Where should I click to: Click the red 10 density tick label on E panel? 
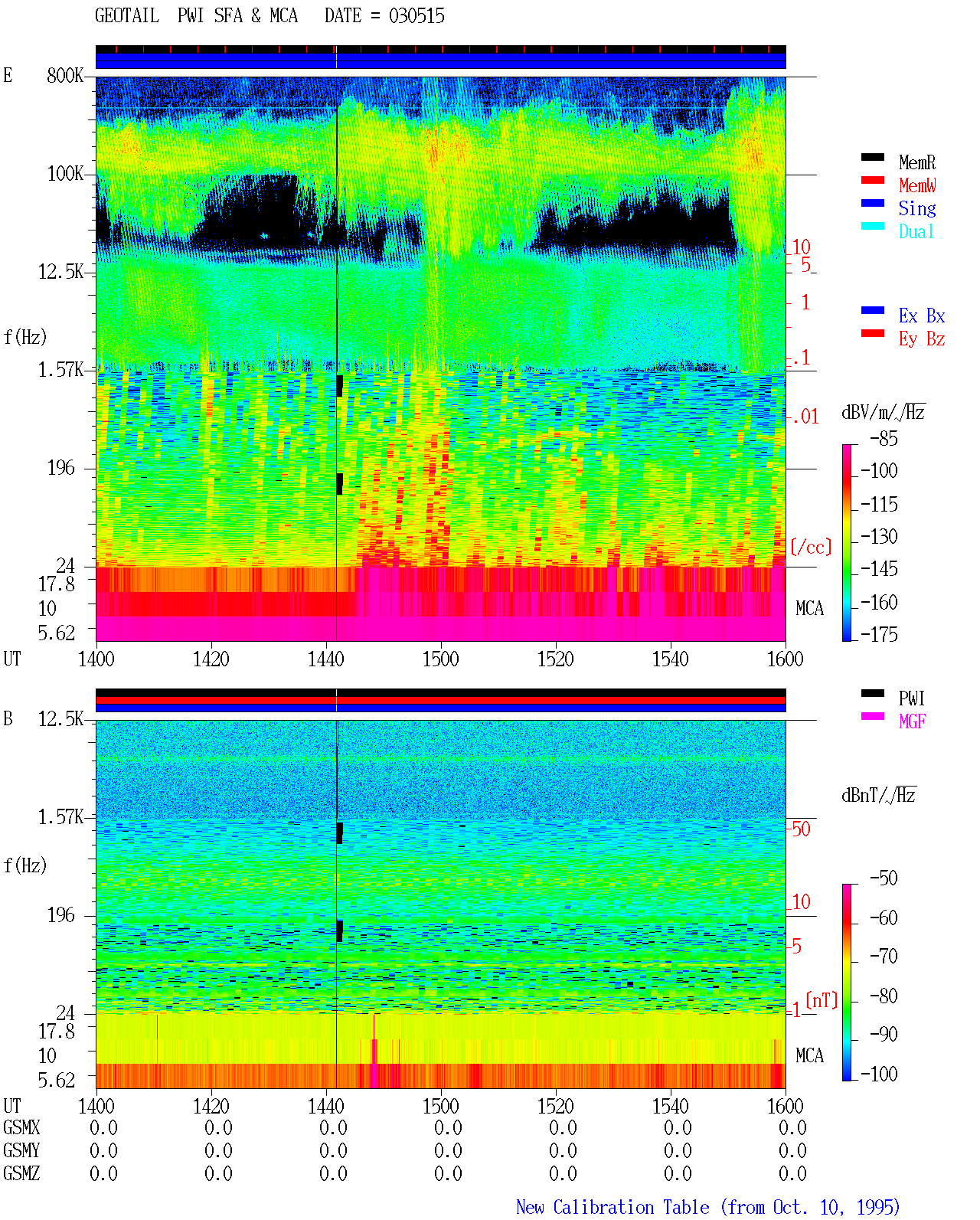coord(801,247)
